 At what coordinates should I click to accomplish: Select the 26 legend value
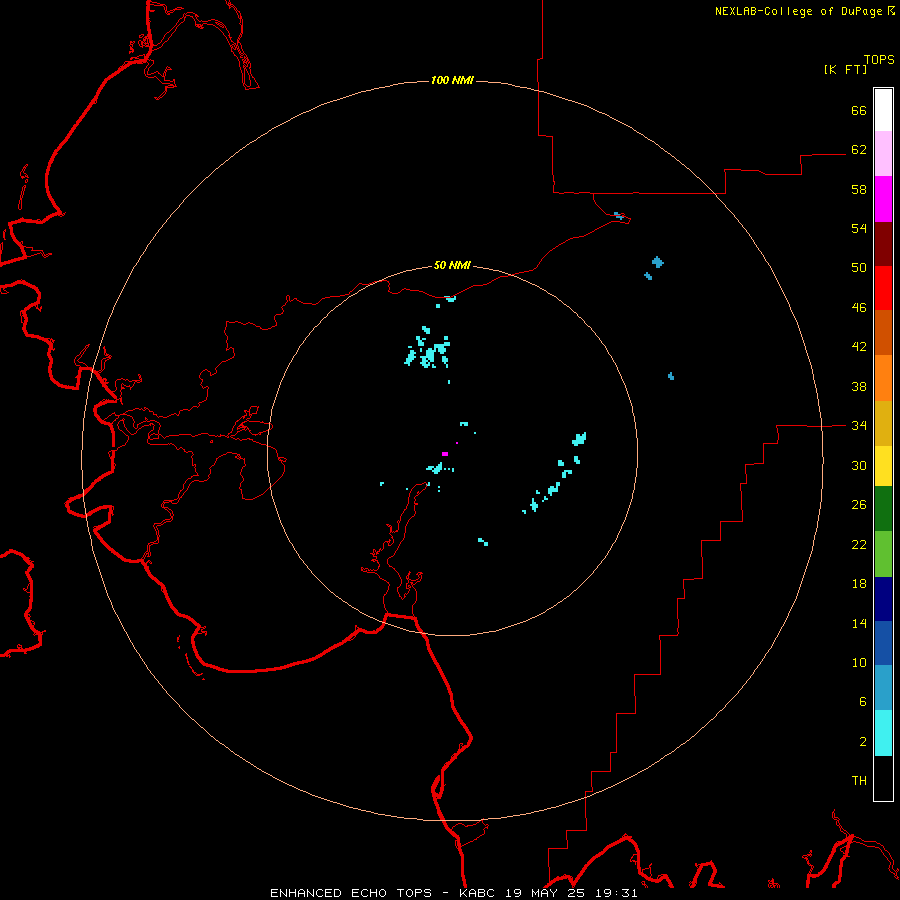(x=859, y=505)
